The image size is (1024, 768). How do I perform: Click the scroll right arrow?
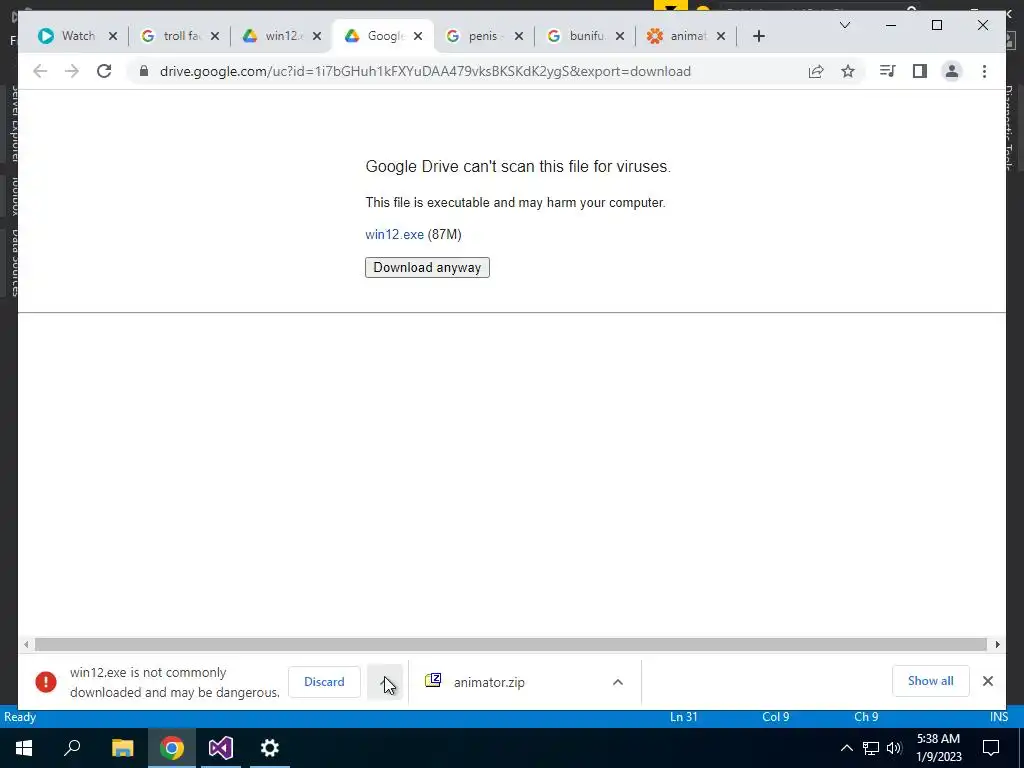pyautogui.click(x=997, y=645)
